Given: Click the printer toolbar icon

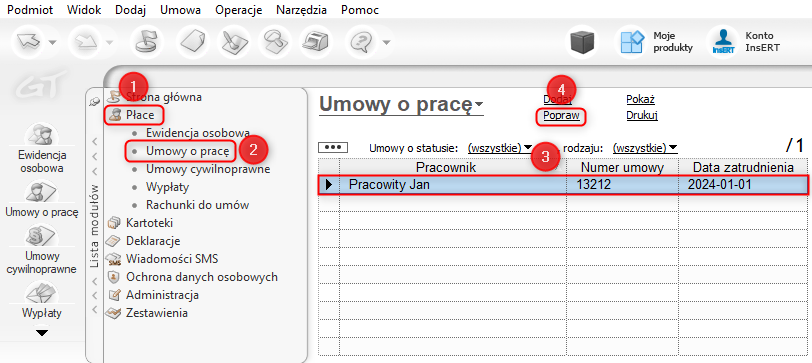Looking at the screenshot, I should (317, 42).
